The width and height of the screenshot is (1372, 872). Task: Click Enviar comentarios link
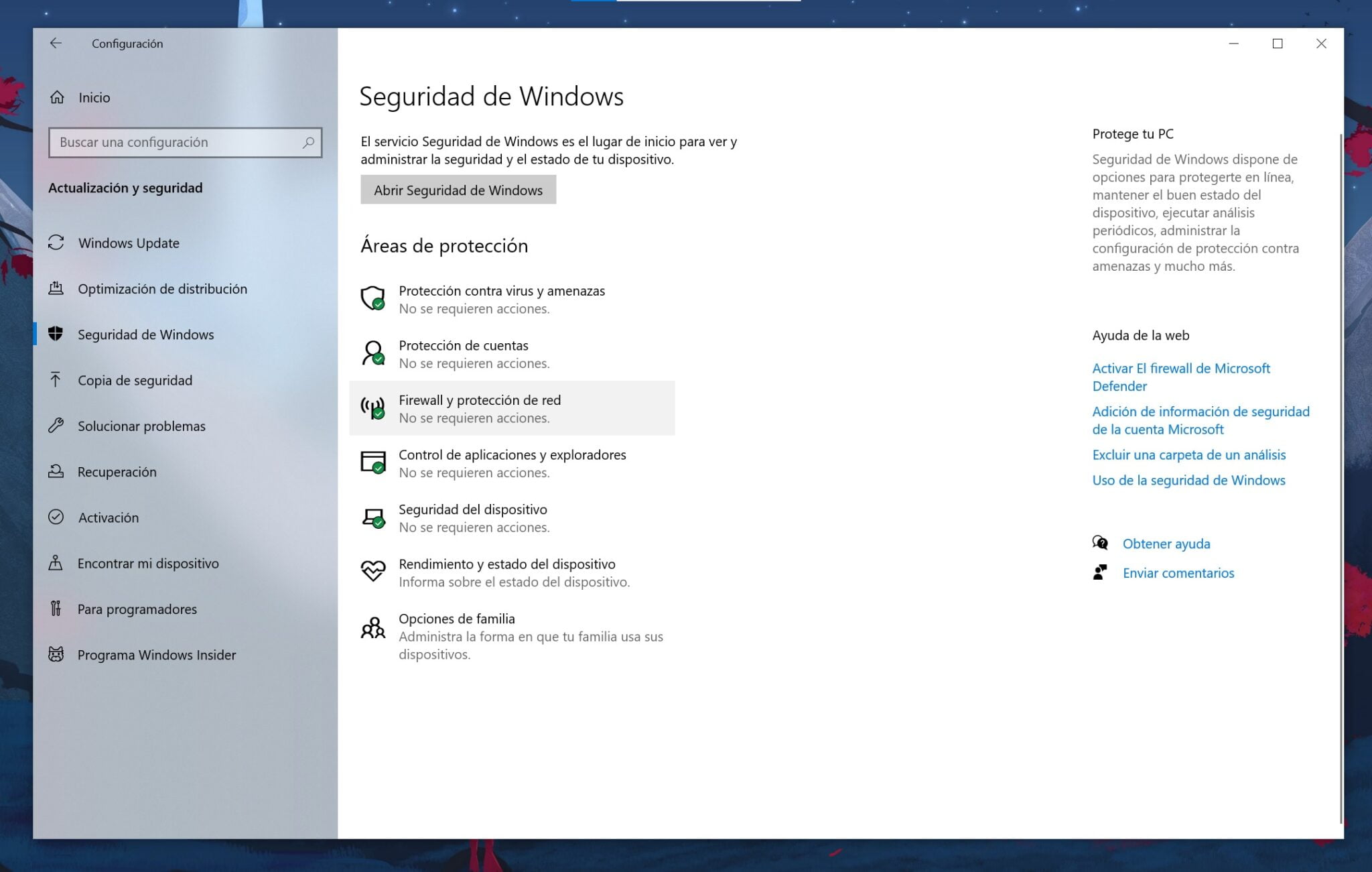(1178, 572)
